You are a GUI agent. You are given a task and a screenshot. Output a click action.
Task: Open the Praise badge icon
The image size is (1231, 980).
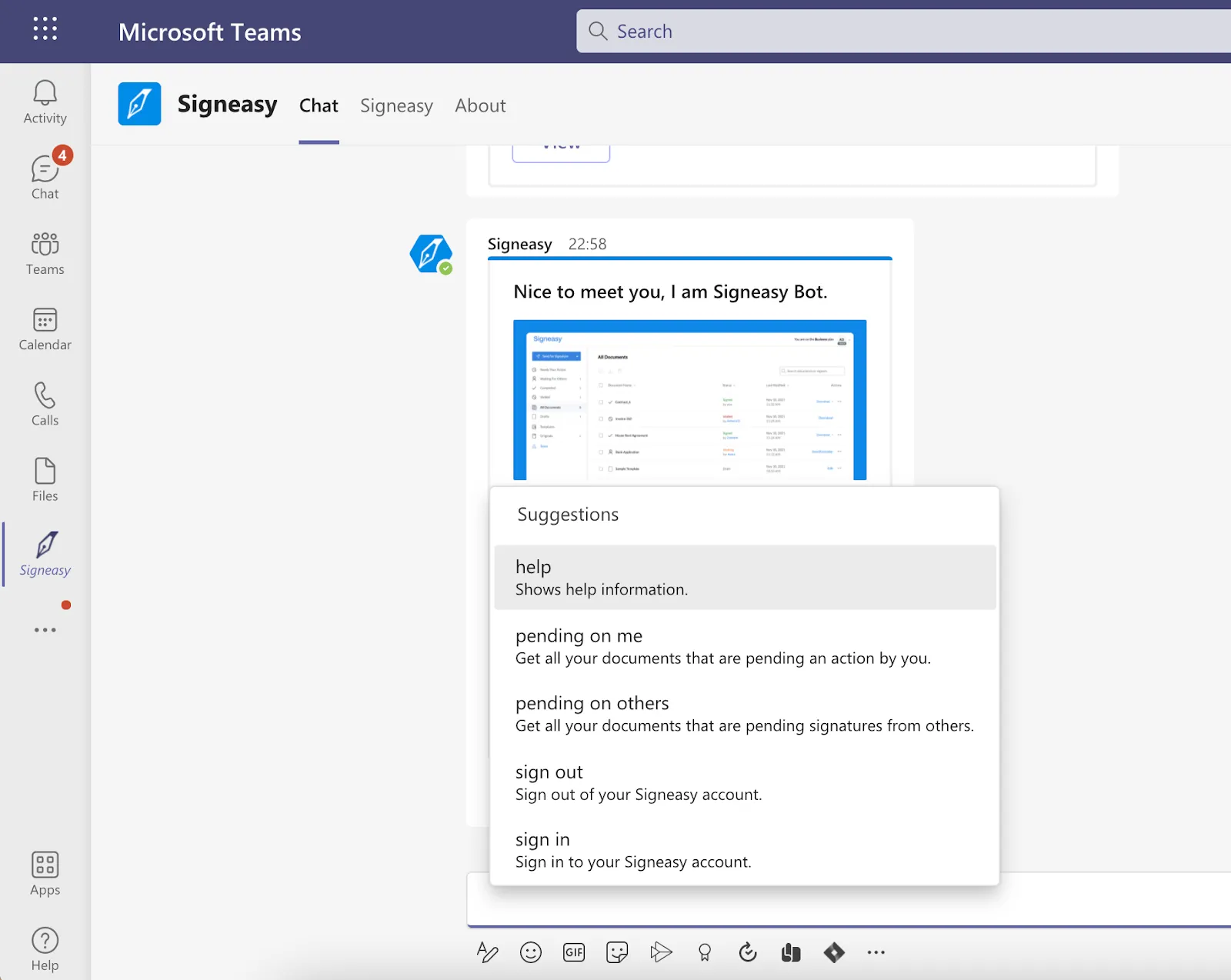click(x=704, y=952)
